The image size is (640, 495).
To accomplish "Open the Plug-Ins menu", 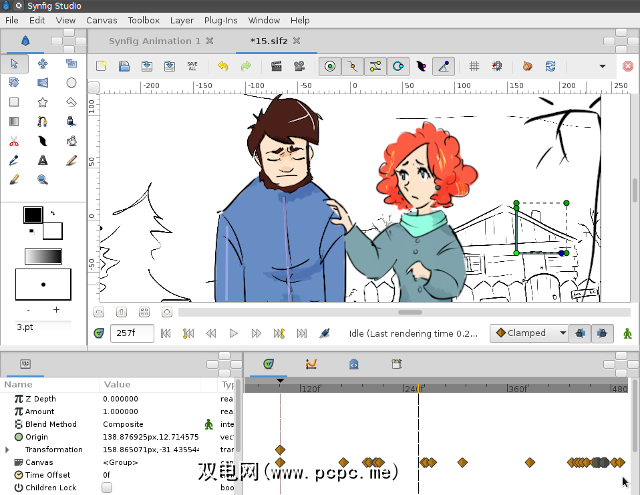I will (x=219, y=20).
